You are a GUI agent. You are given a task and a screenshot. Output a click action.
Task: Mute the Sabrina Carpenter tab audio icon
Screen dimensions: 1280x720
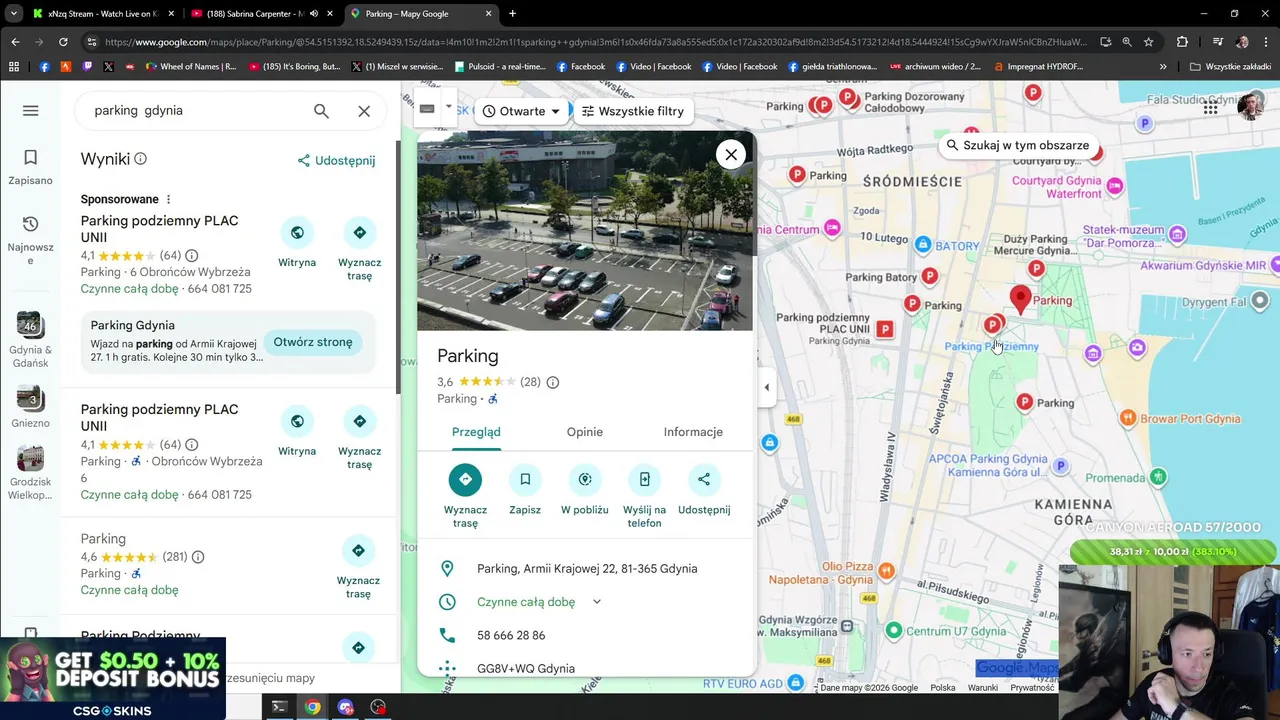(x=313, y=14)
